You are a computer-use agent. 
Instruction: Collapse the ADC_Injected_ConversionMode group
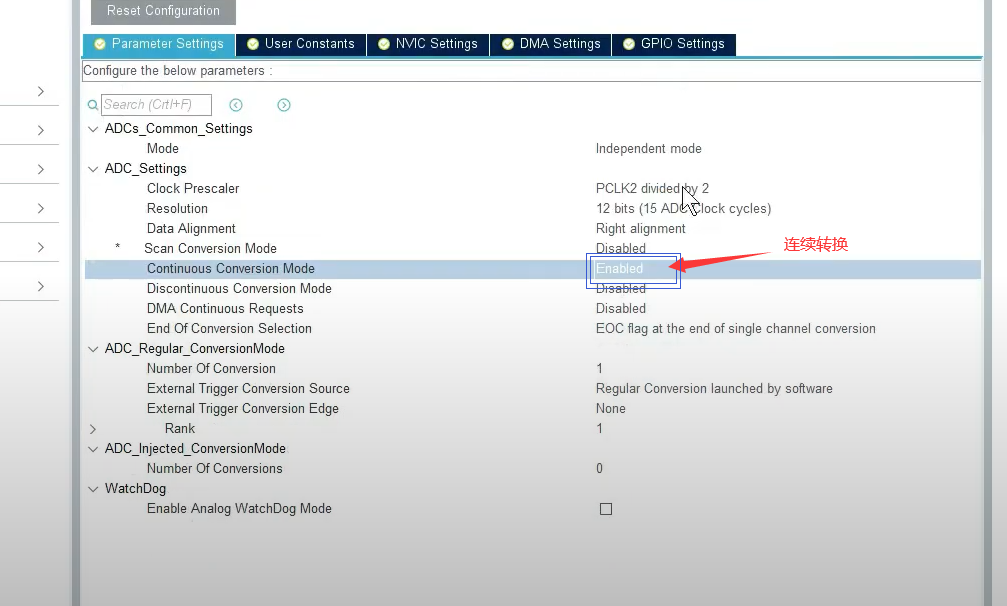tap(93, 449)
